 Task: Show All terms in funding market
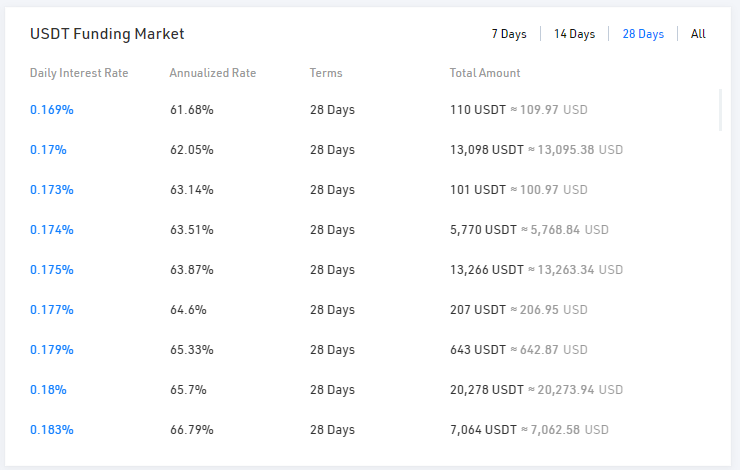[698, 34]
